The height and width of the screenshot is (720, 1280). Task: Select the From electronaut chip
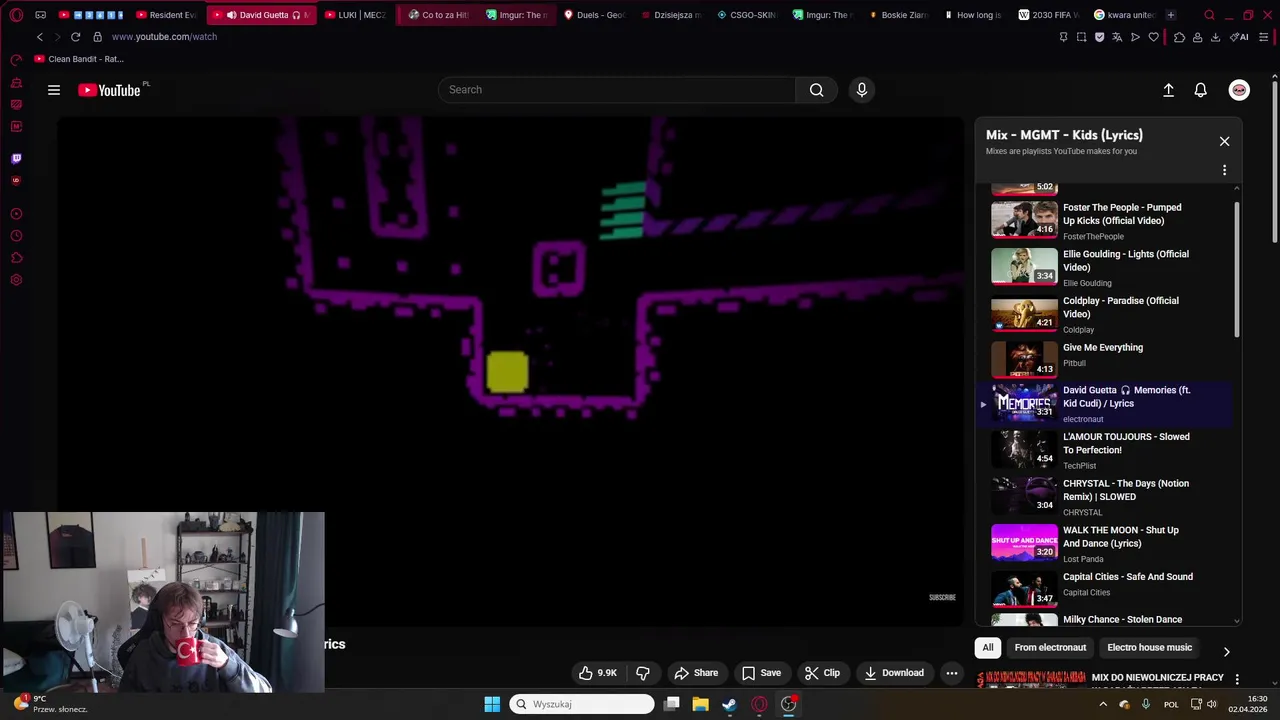tap(1050, 648)
